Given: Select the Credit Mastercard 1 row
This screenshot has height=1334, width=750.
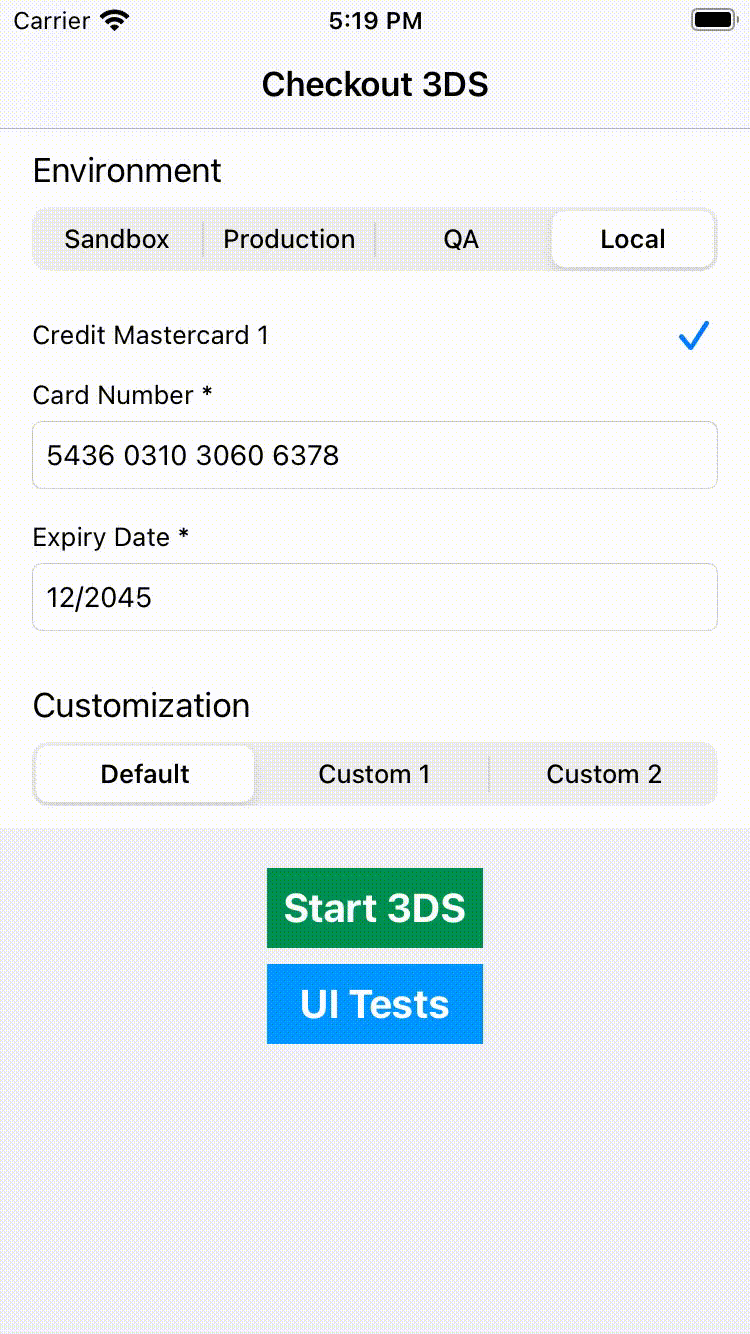Looking at the screenshot, I should (375, 336).
